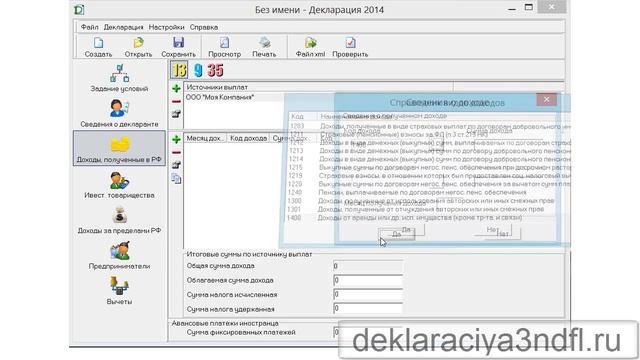640x360 pixels.
Task: Click the Печать printer icon
Action: click(x=264, y=47)
